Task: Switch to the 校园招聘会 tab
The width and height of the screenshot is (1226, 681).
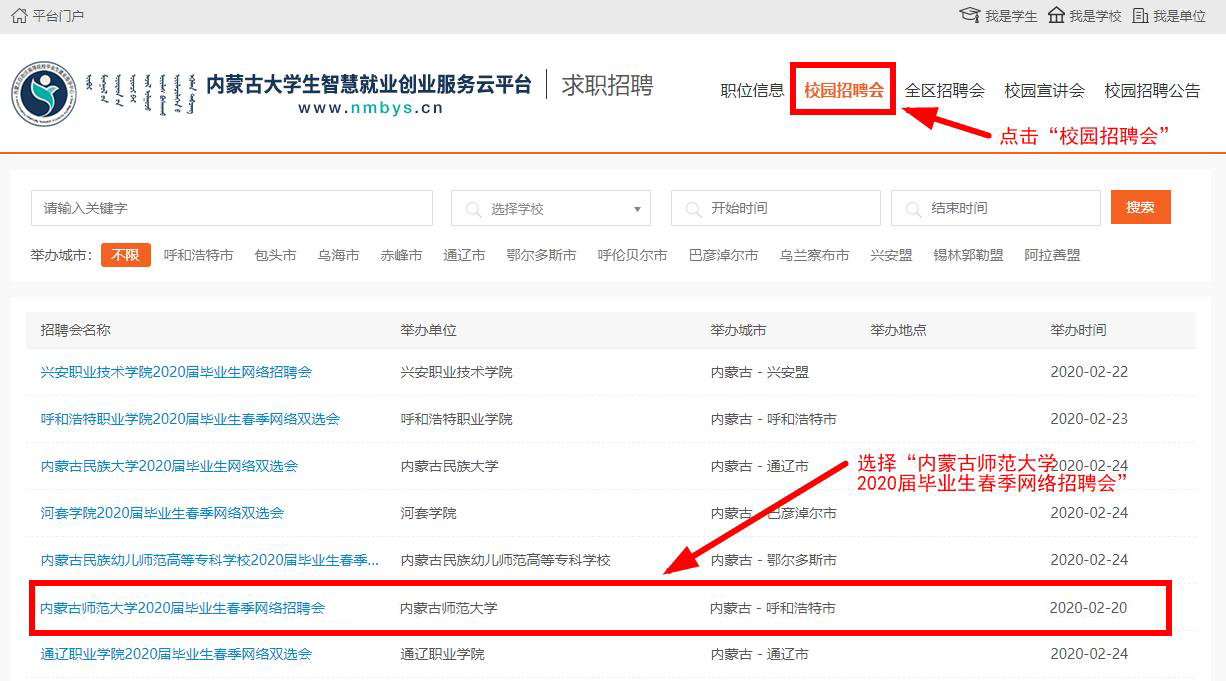Action: click(844, 90)
